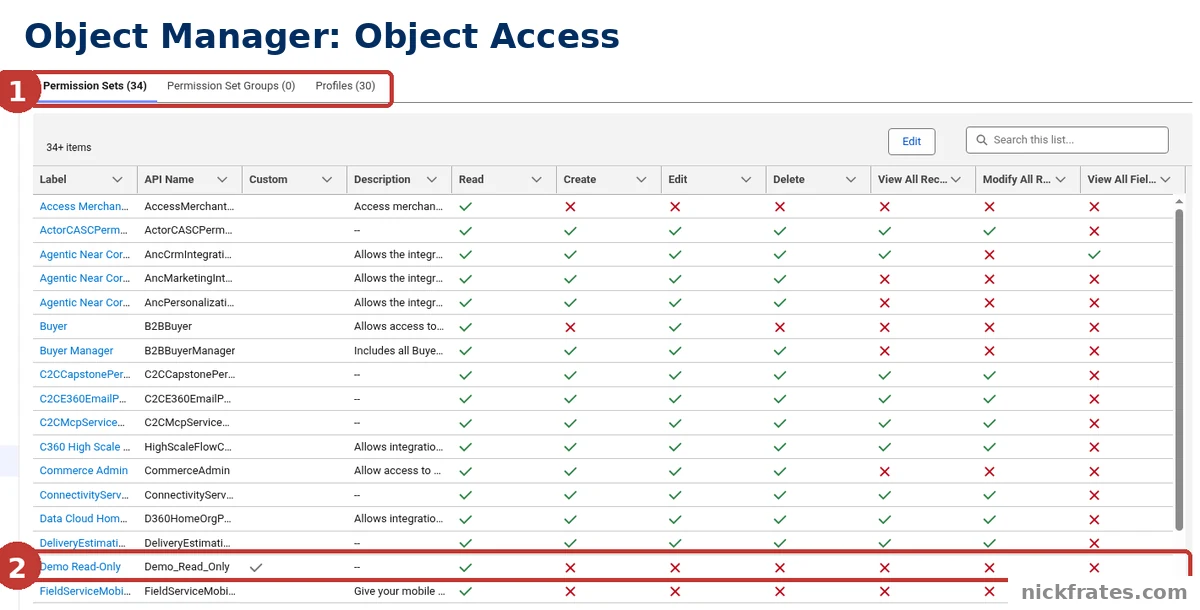Viewport: 1200px width, 610px height.
Task: Select the 'Includes all Buye...' description cell
Action: click(398, 351)
